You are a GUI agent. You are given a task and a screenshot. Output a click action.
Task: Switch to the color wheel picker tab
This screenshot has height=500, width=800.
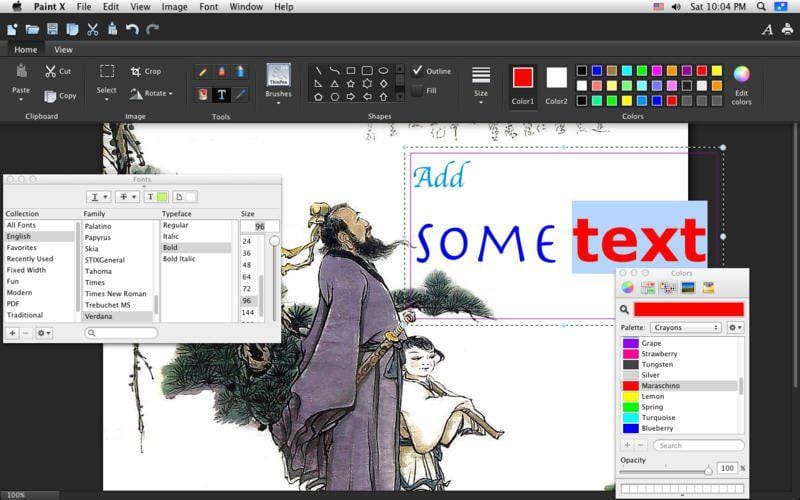point(627,287)
